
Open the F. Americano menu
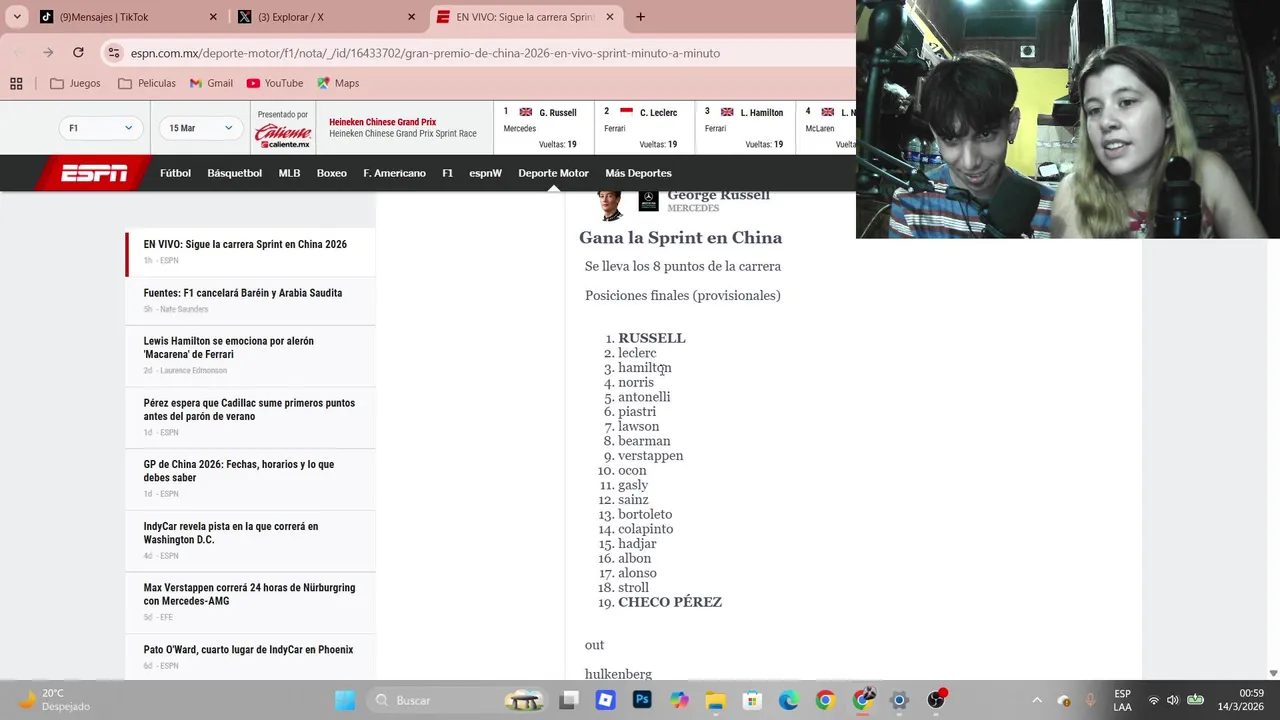click(x=394, y=173)
